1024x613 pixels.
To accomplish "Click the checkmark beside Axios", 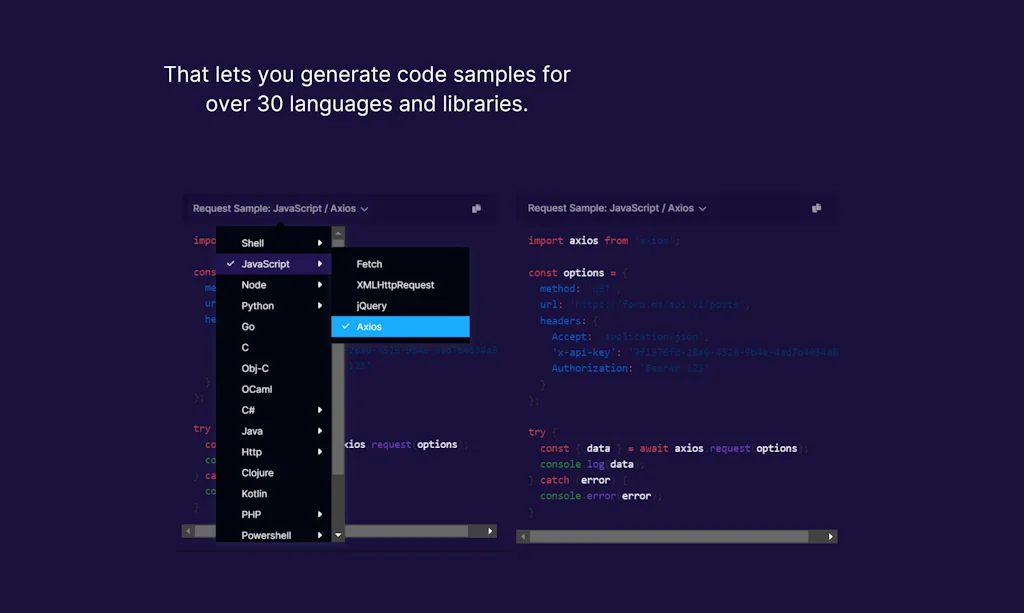I will (x=345, y=327).
